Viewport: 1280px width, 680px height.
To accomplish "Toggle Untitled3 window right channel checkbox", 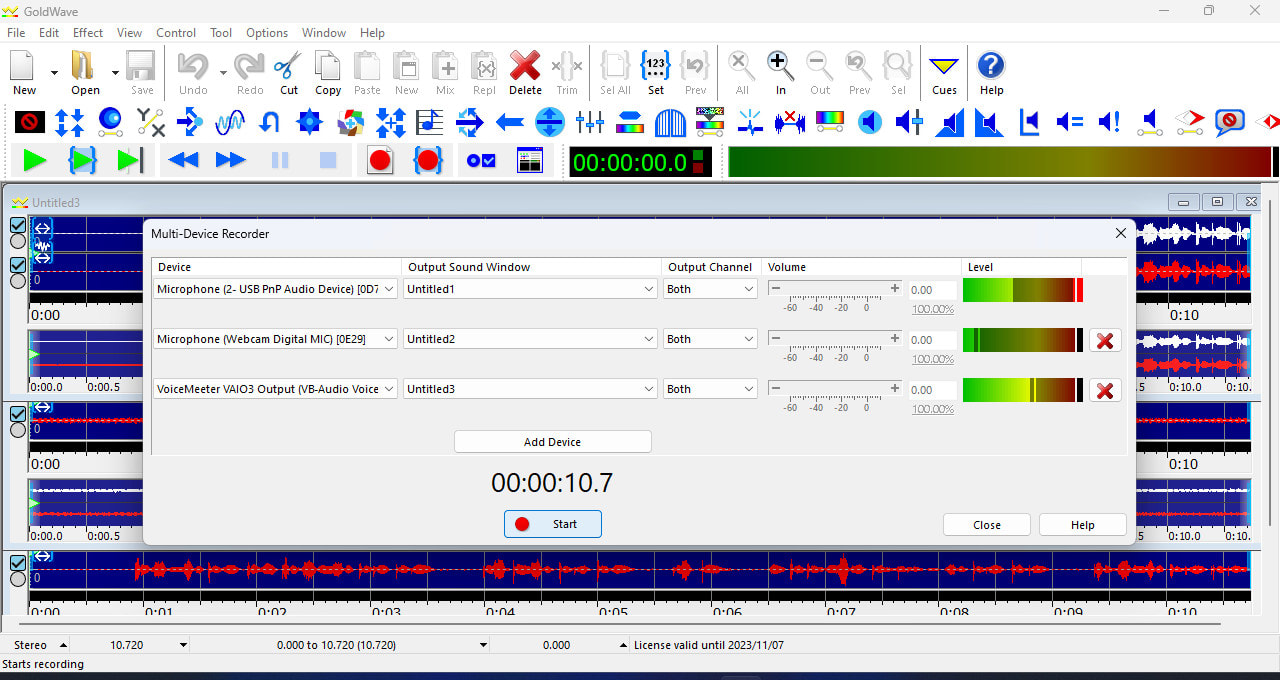I will pyautogui.click(x=18, y=265).
